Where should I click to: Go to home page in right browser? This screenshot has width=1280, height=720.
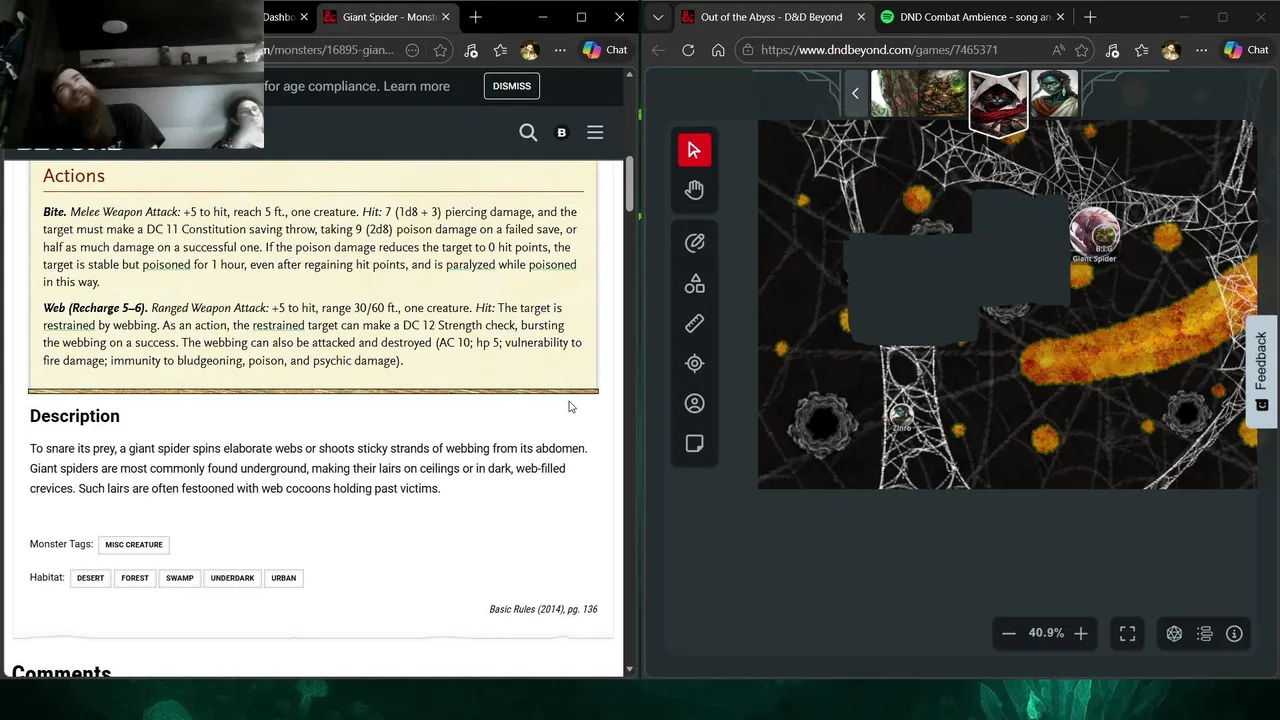point(718,50)
